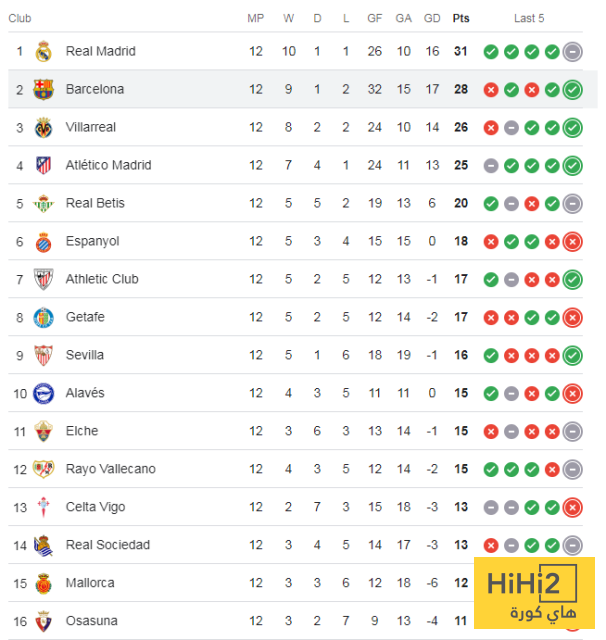Image resolution: width=606 pixels, height=640 pixels.
Task: Click Barcelona's most recent match result icon
Action: pyautogui.click(x=572, y=90)
